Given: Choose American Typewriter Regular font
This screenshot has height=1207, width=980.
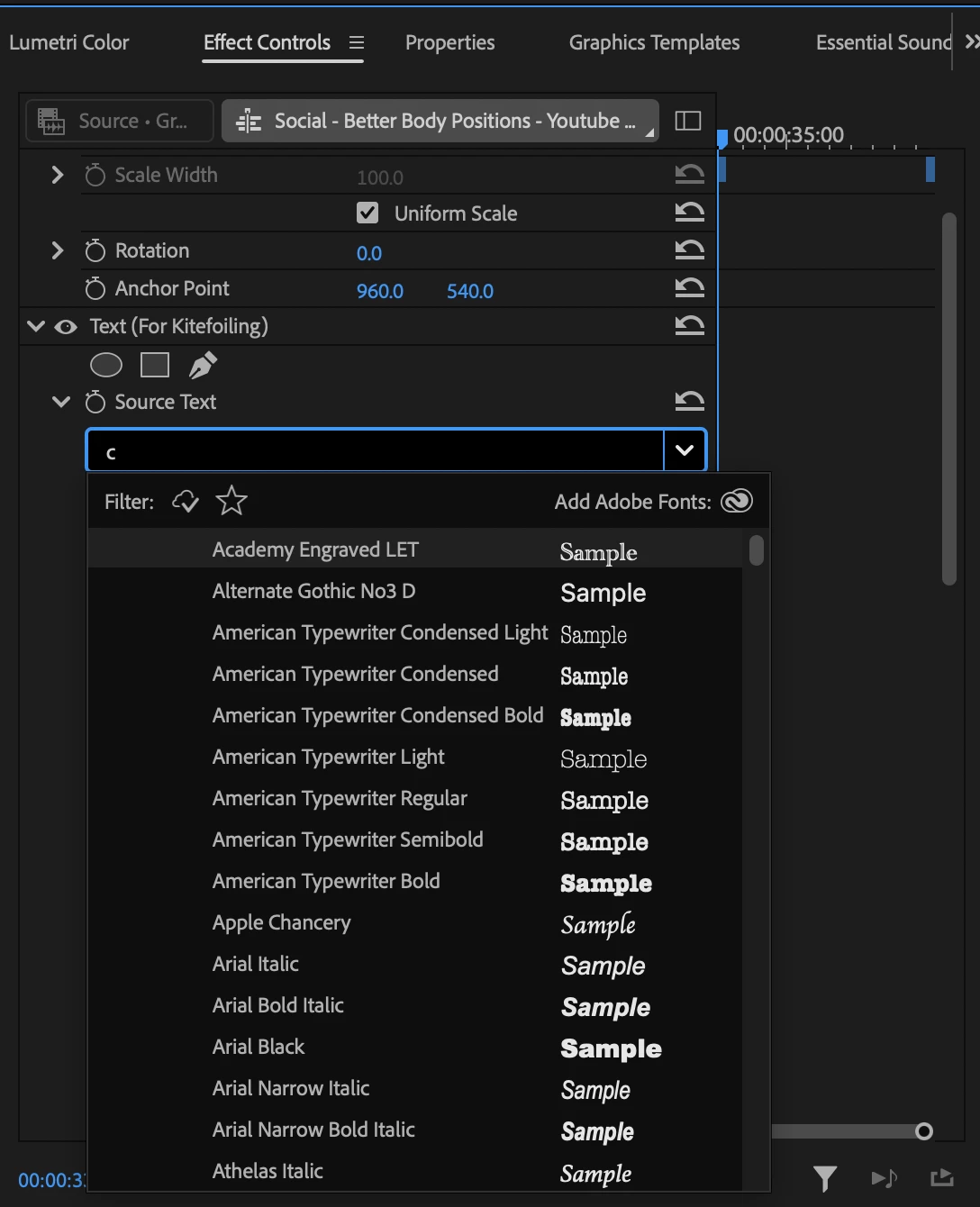Looking at the screenshot, I should pos(415,798).
